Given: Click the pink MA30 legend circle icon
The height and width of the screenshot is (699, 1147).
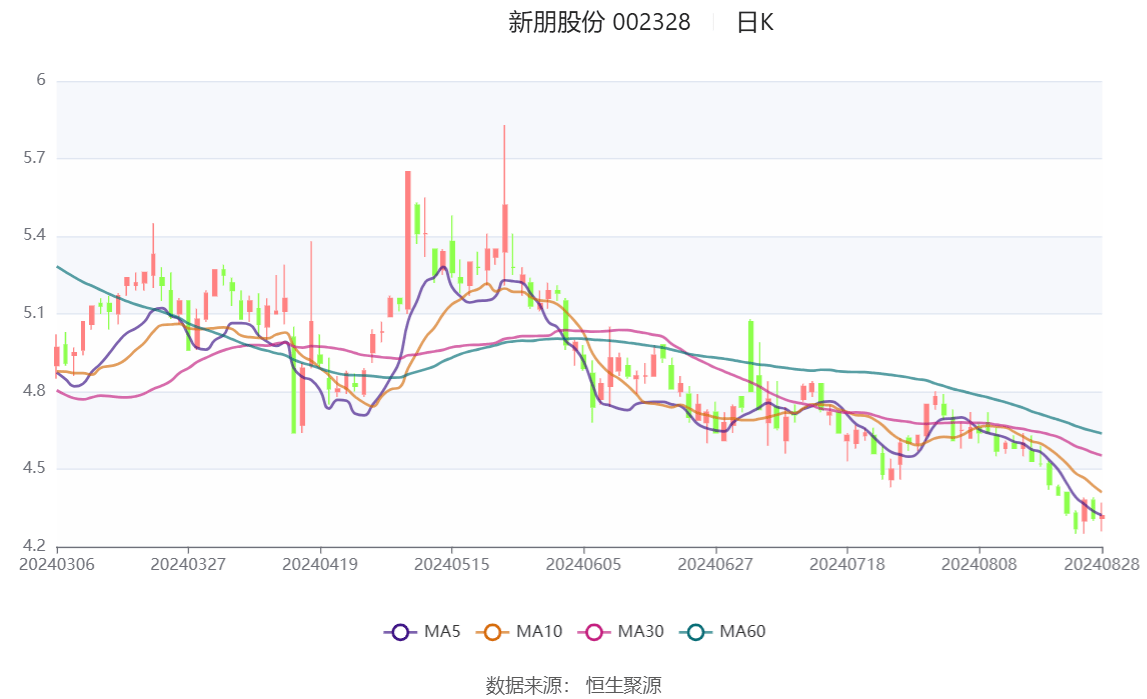Looking at the screenshot, I should tap(594, 631).
